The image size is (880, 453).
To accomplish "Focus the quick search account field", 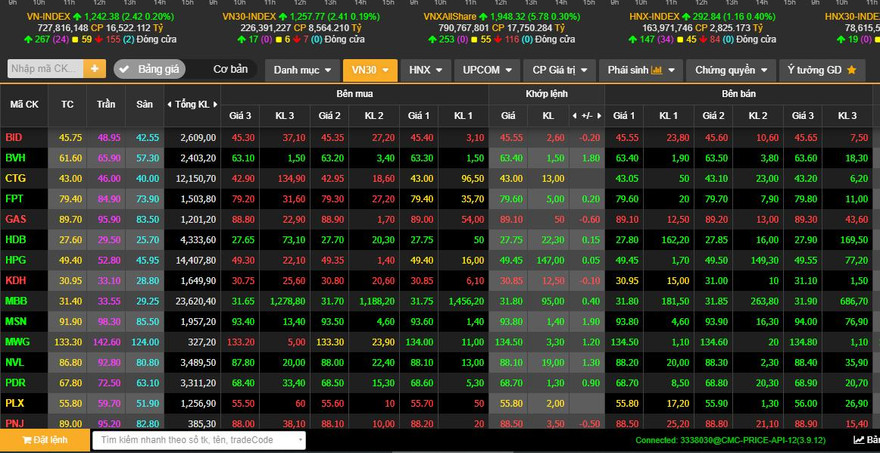I will (198, 440).
